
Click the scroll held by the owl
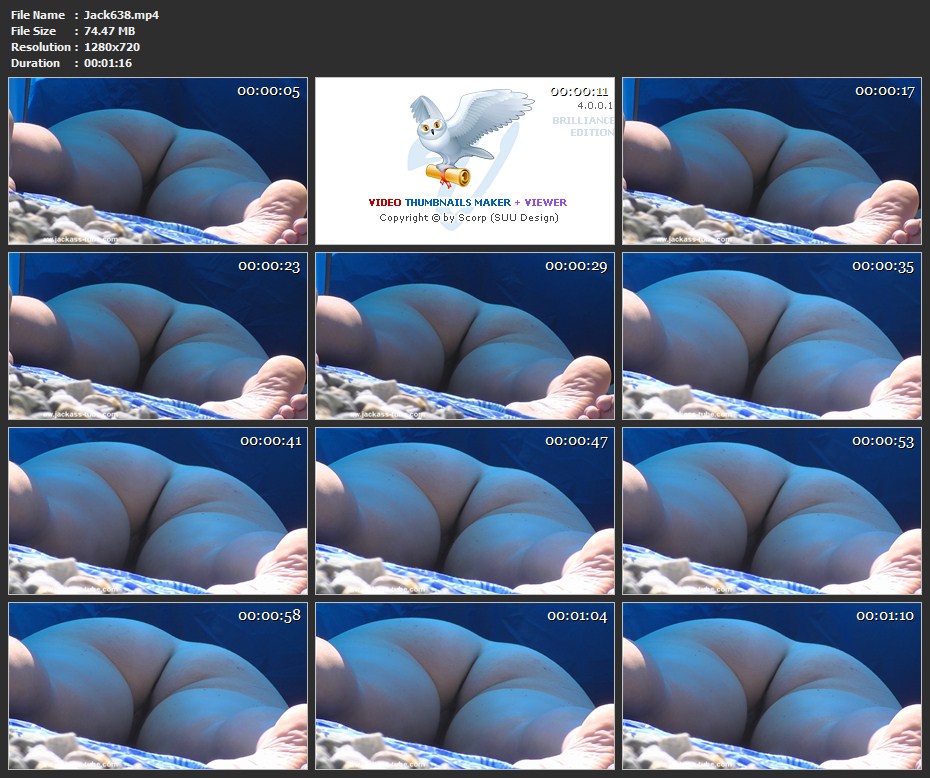446,176
